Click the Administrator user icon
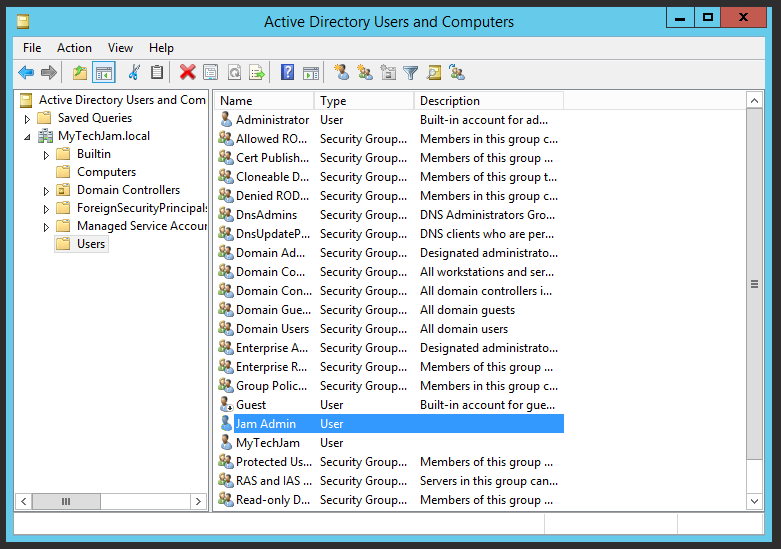Screen dimensions: 781x549 226,120
